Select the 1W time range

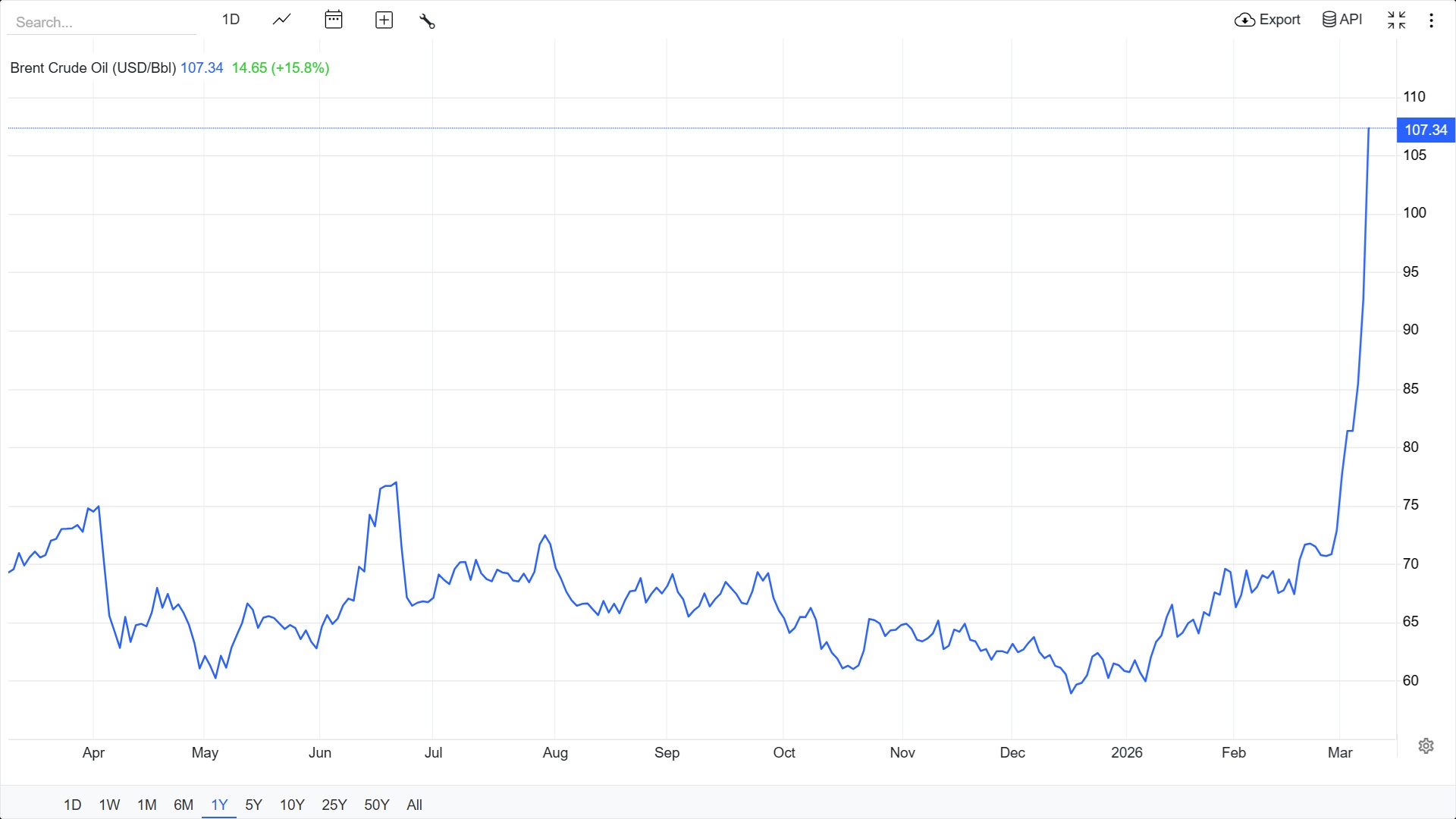click(109, 805)
